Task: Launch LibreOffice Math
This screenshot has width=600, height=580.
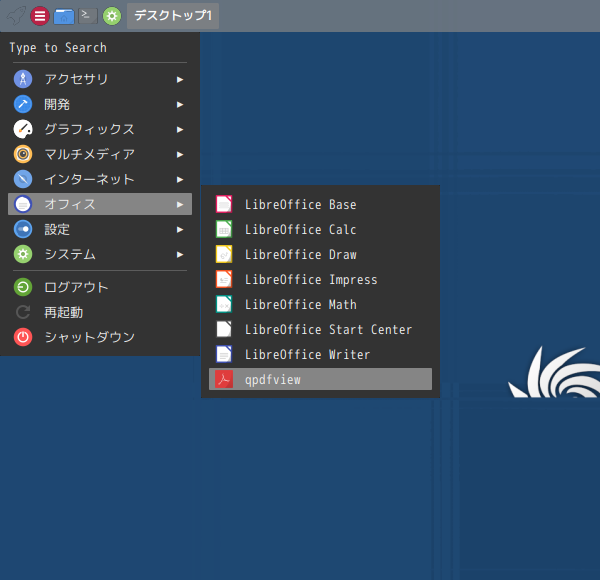Action: point(320,304)
